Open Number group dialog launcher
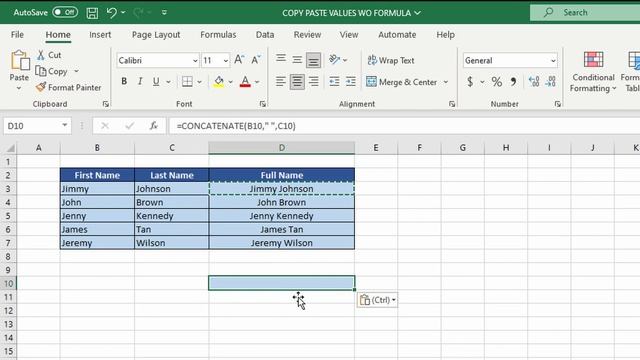This screenshot has width=640, height=360. (x=558, y=104)
